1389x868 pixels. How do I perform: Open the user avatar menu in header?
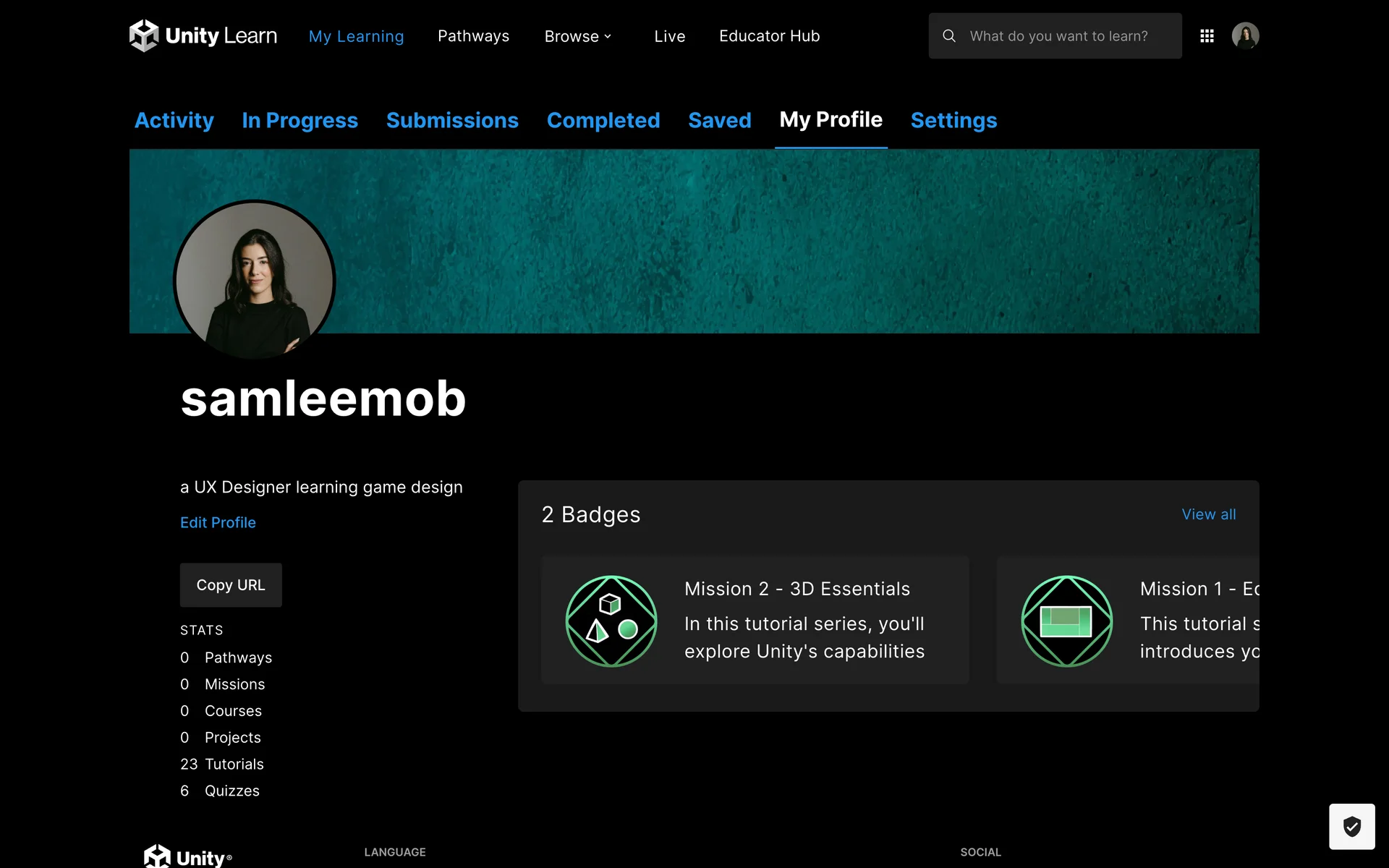tap(1245, 35)
